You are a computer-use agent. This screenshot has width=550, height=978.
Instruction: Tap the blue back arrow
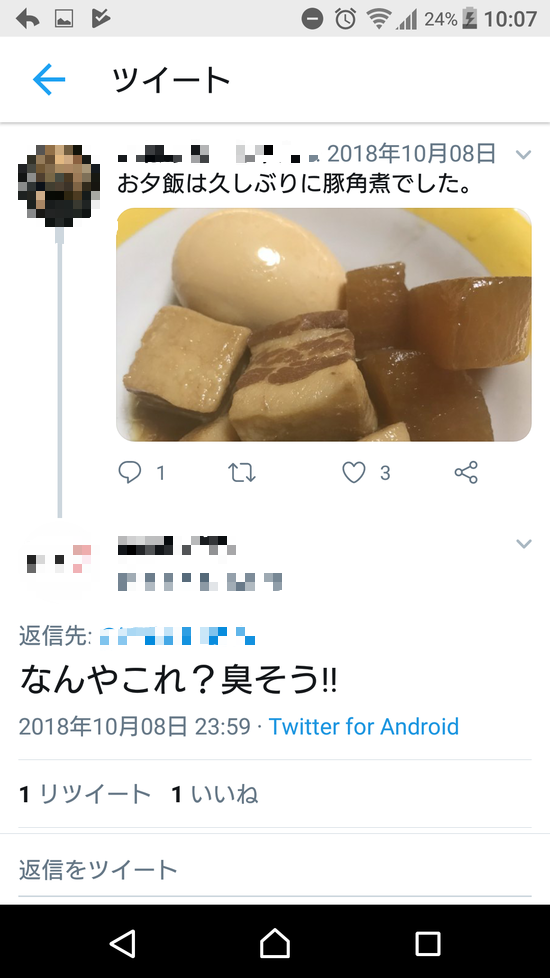[x=49, y=79]
